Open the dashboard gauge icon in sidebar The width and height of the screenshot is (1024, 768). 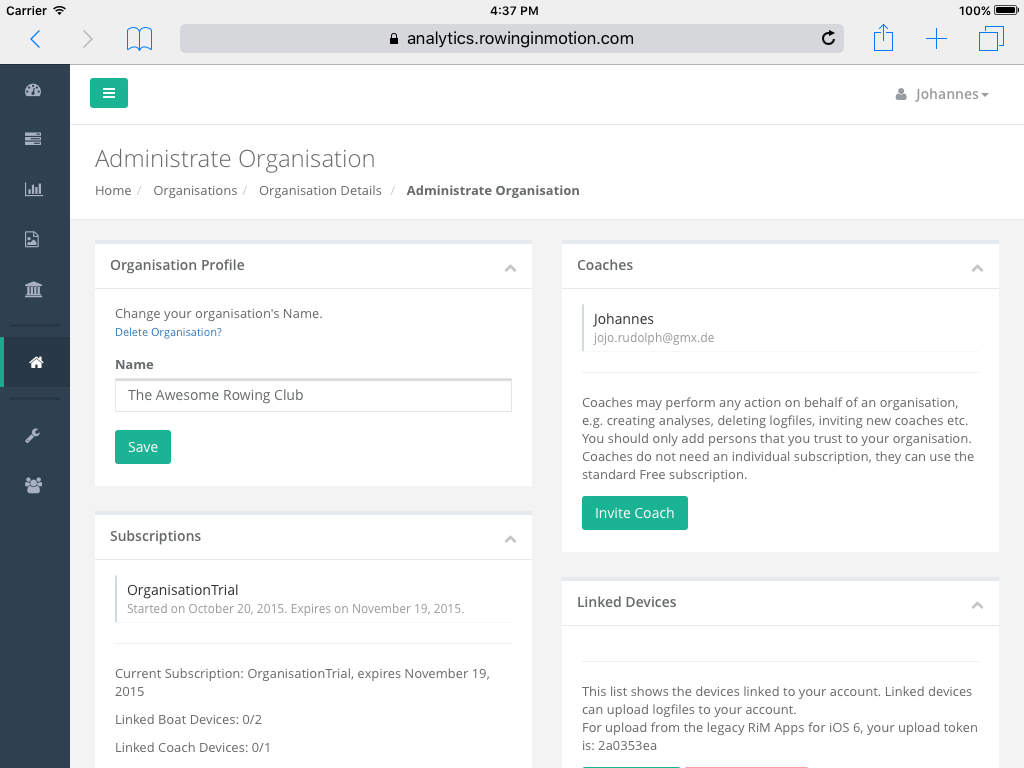click(33, 90)
